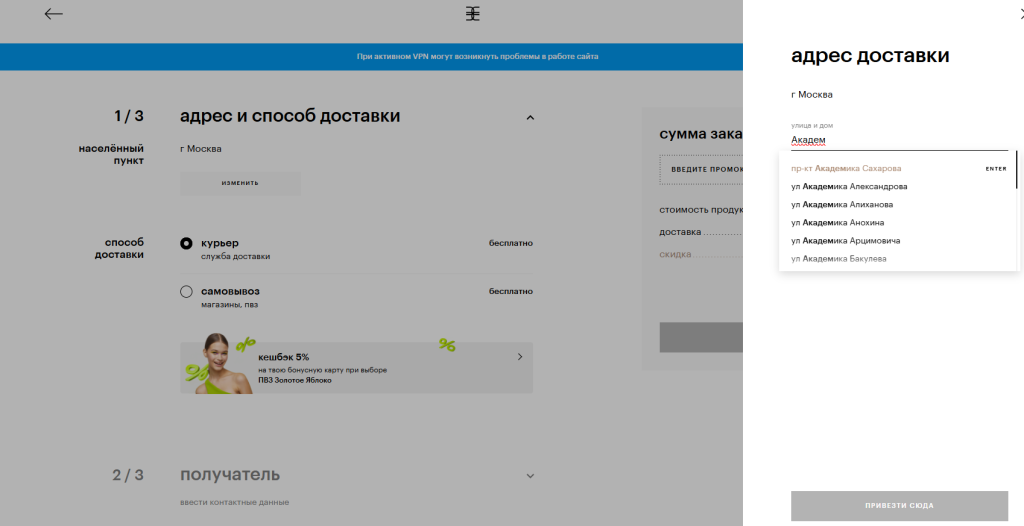Select ул Академика Арцимовича suggestion
Screen dimensions: 1024x526
845,241
